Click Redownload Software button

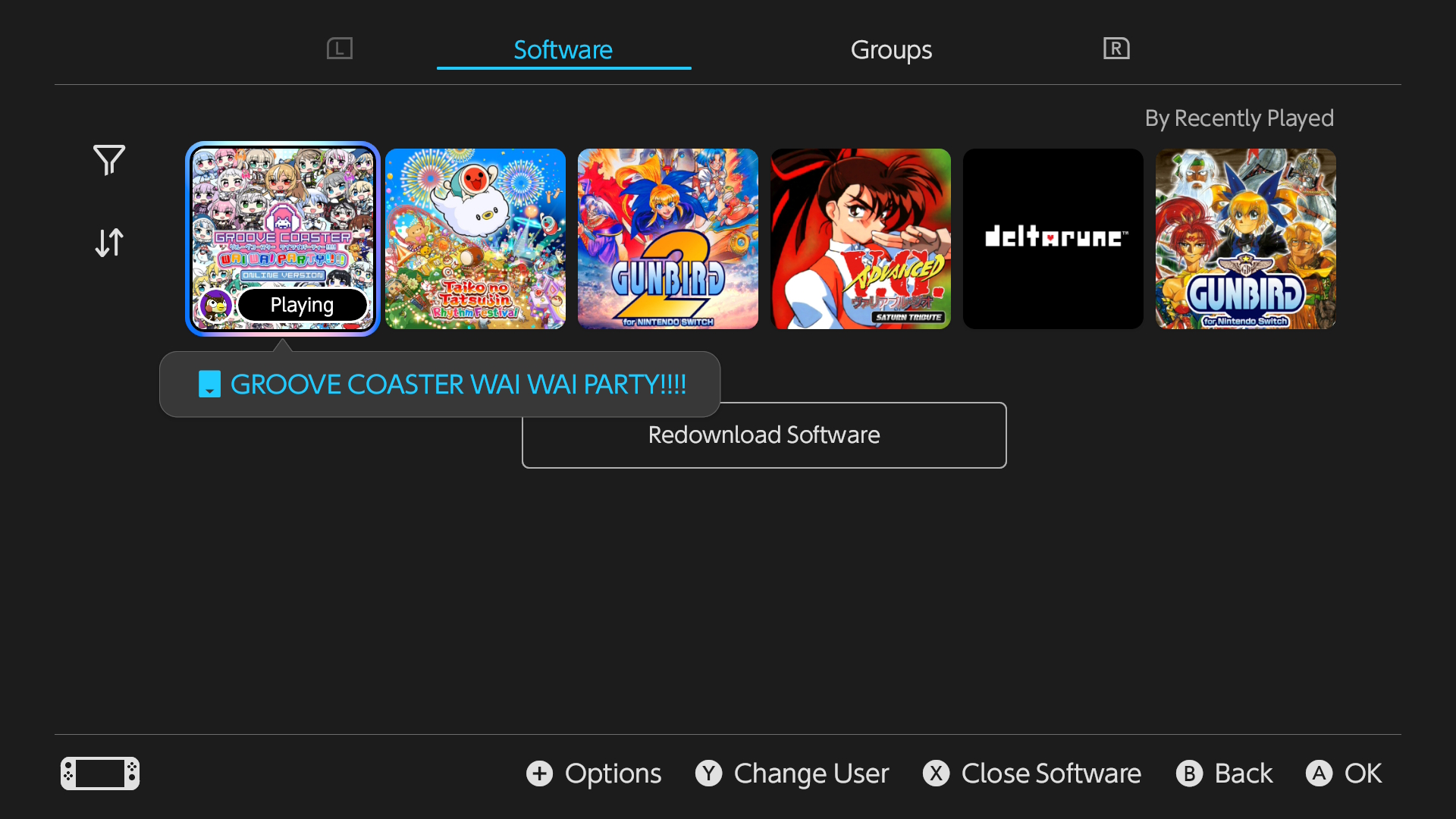[x=764, y=435]
